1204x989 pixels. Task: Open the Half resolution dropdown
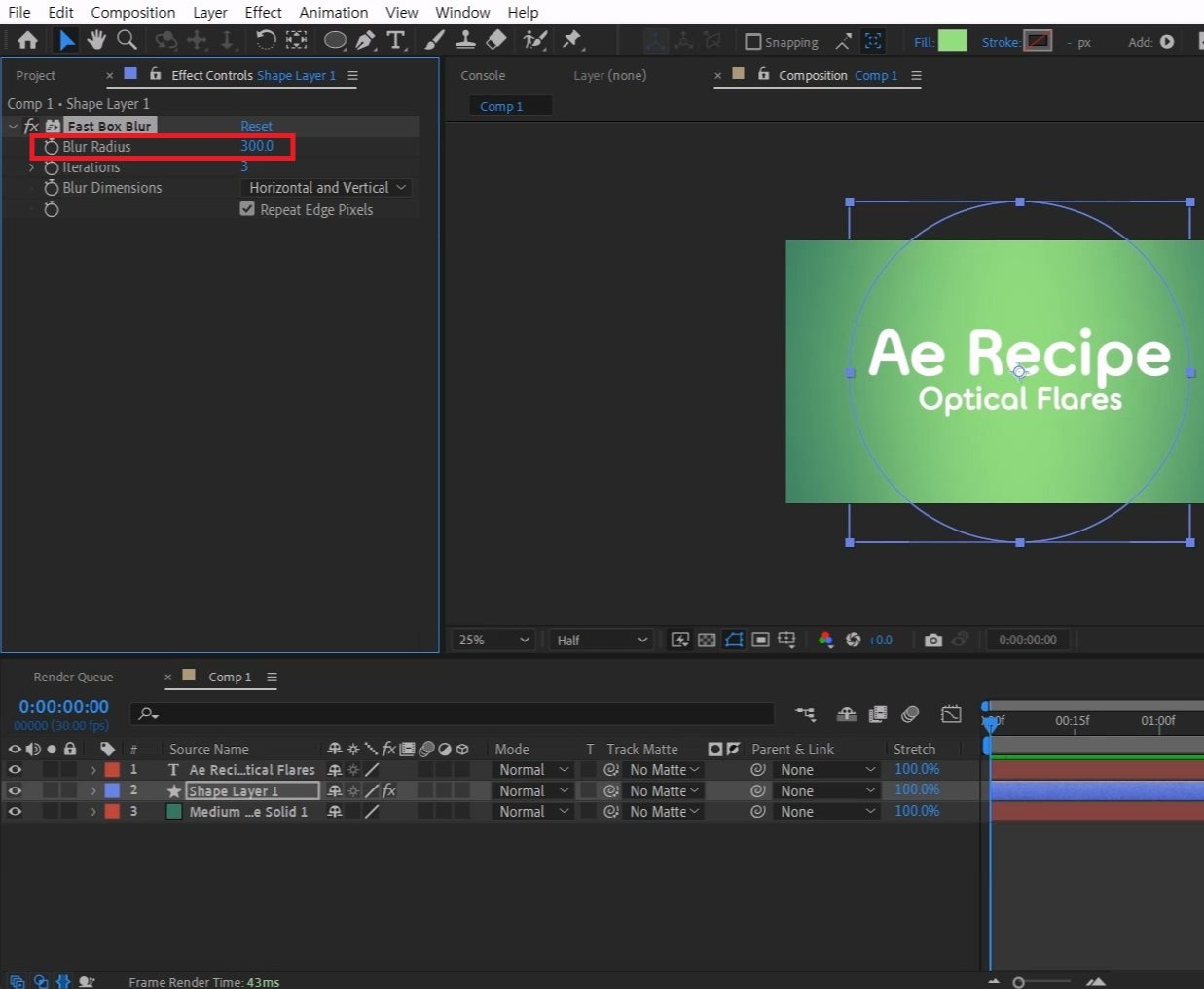(x=602, y=640)
